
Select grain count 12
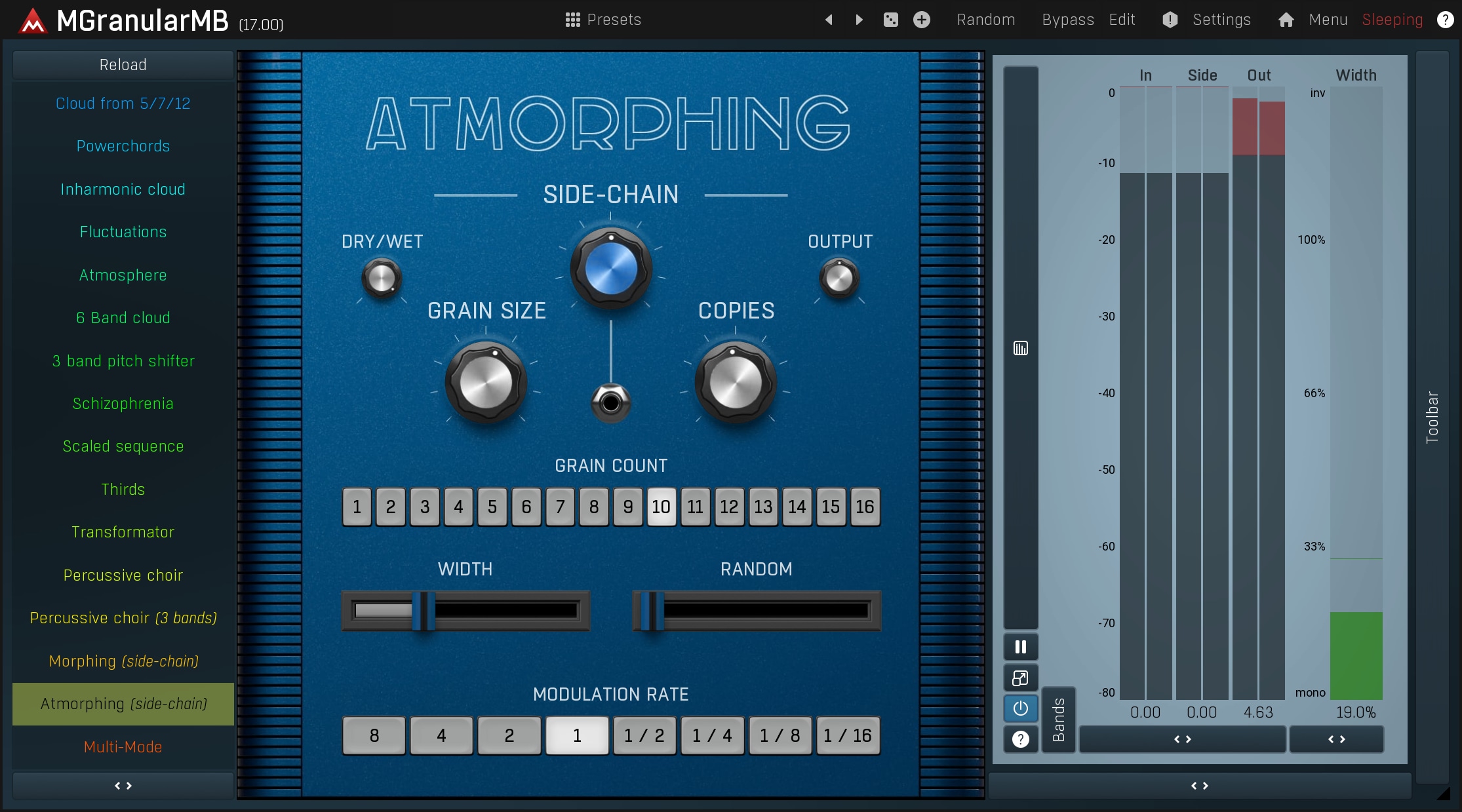729,507
